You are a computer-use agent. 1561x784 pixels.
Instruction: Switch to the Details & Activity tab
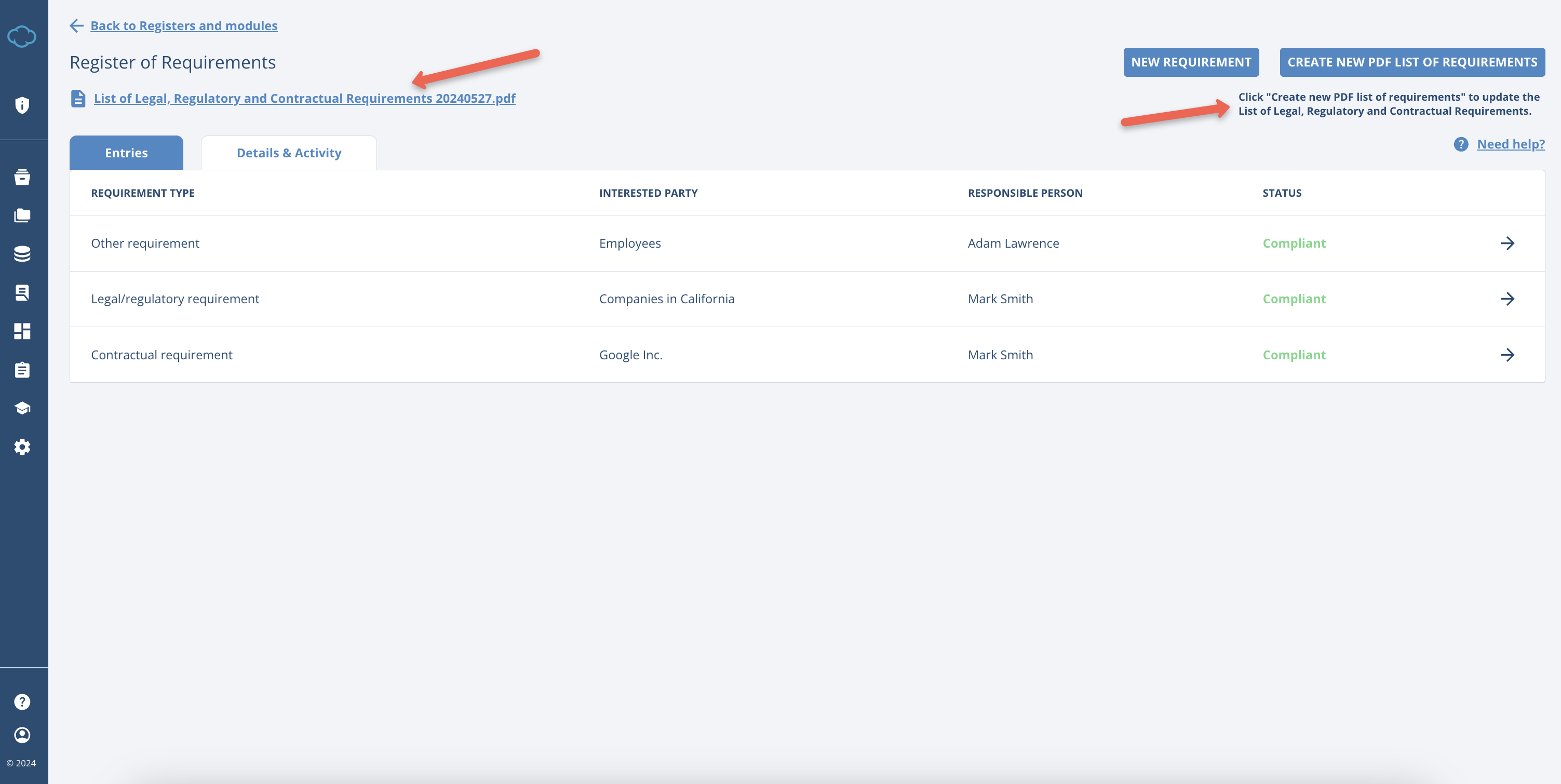pos(288,153)
